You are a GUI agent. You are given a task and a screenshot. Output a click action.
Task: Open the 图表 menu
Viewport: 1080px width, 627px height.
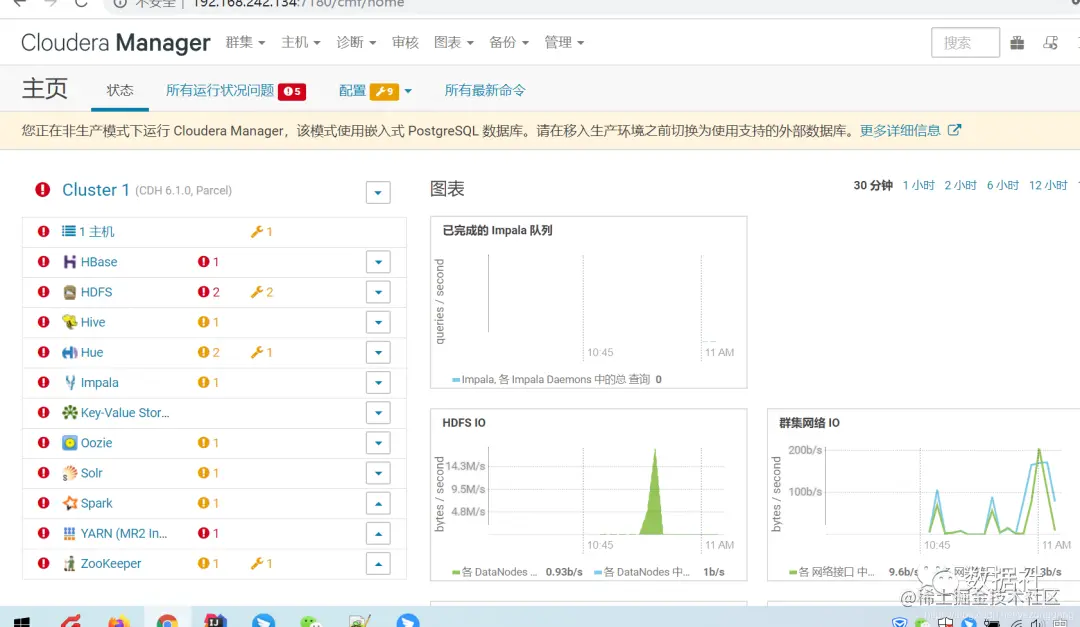[x=454, y=43]
